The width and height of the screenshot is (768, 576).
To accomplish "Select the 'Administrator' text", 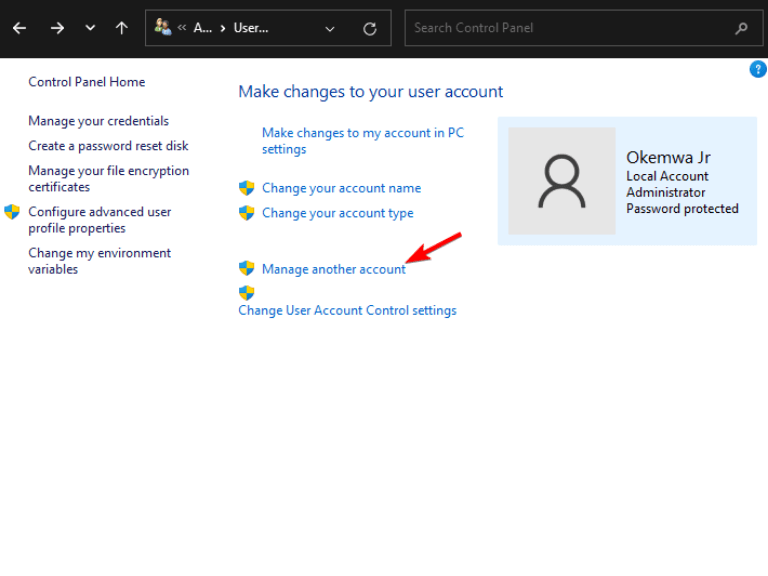I will point(666,192).
